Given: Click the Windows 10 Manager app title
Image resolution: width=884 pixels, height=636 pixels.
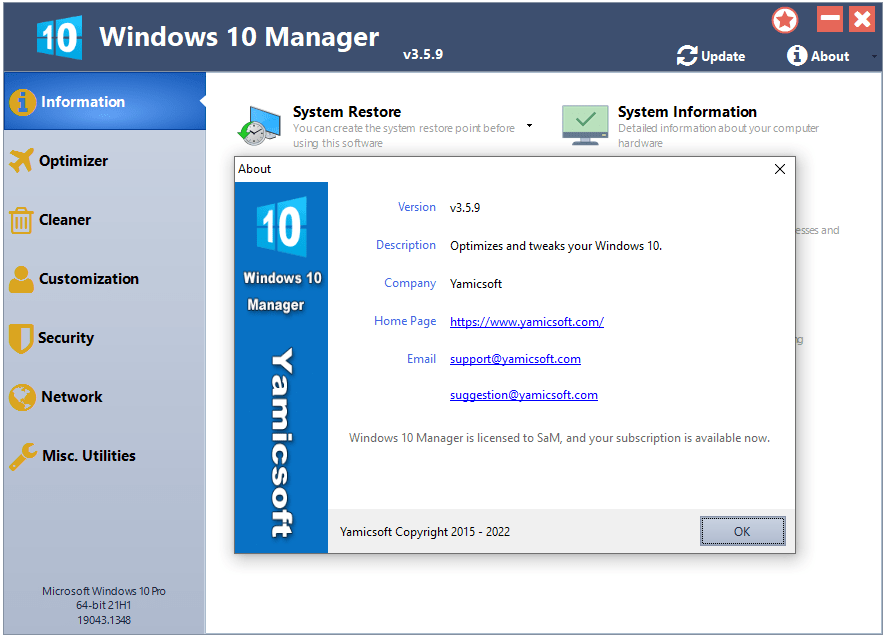Looking at the screenshot, I should pyautogui.click(x=239, y=37).
